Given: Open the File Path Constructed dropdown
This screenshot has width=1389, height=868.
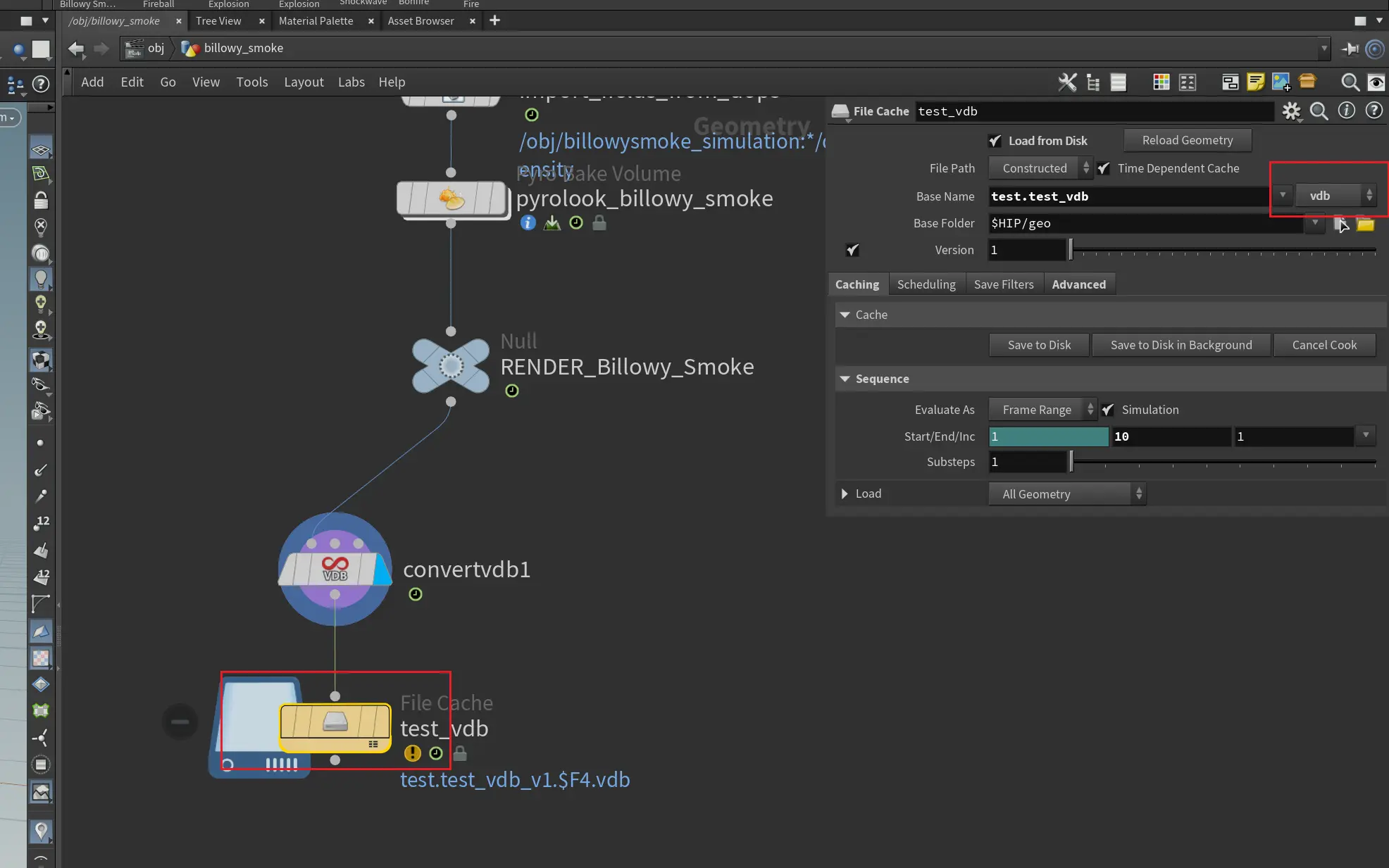Looking at the screenshot, I should click(1041, 168).
